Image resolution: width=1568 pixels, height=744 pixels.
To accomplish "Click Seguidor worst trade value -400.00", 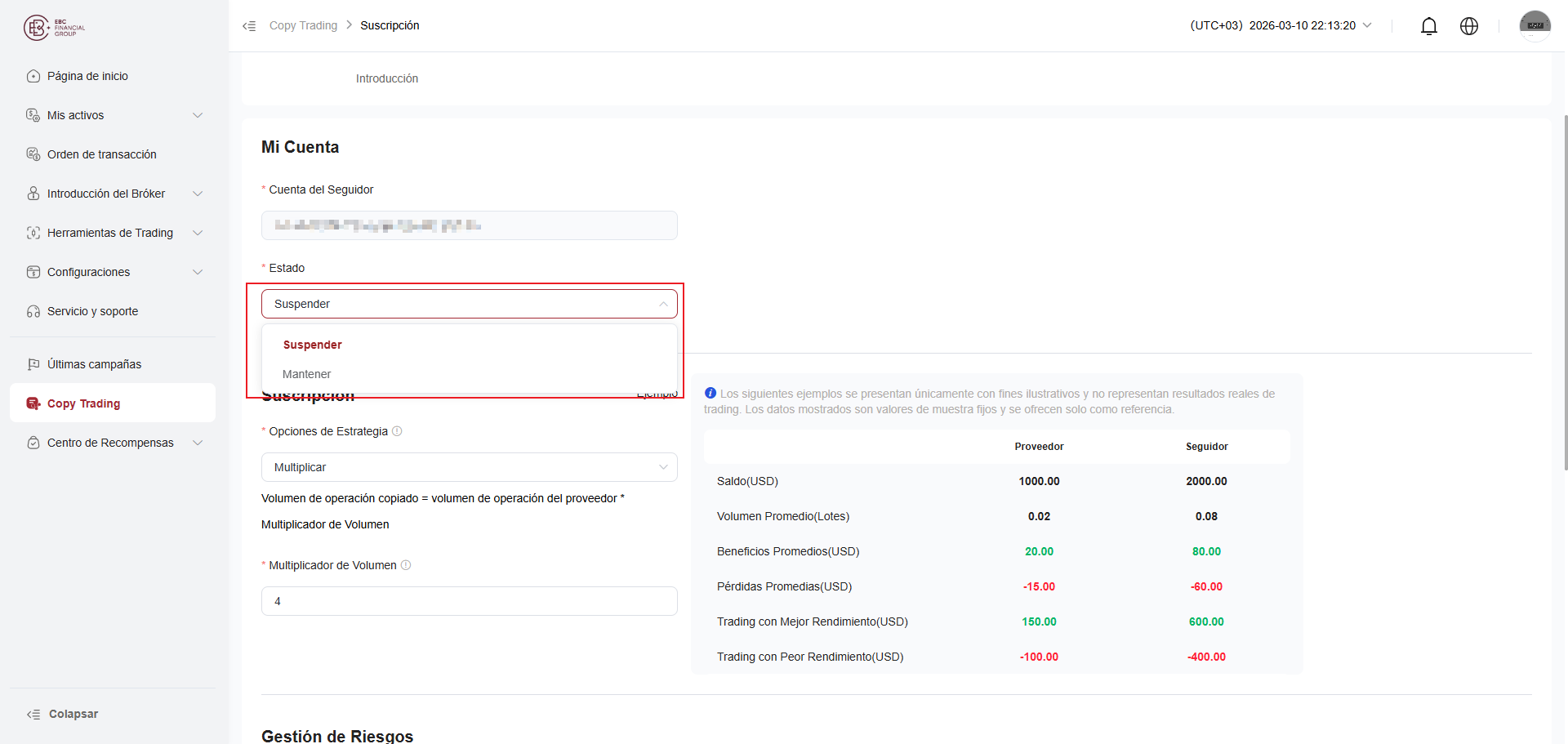I will (x=1206, y=657).
